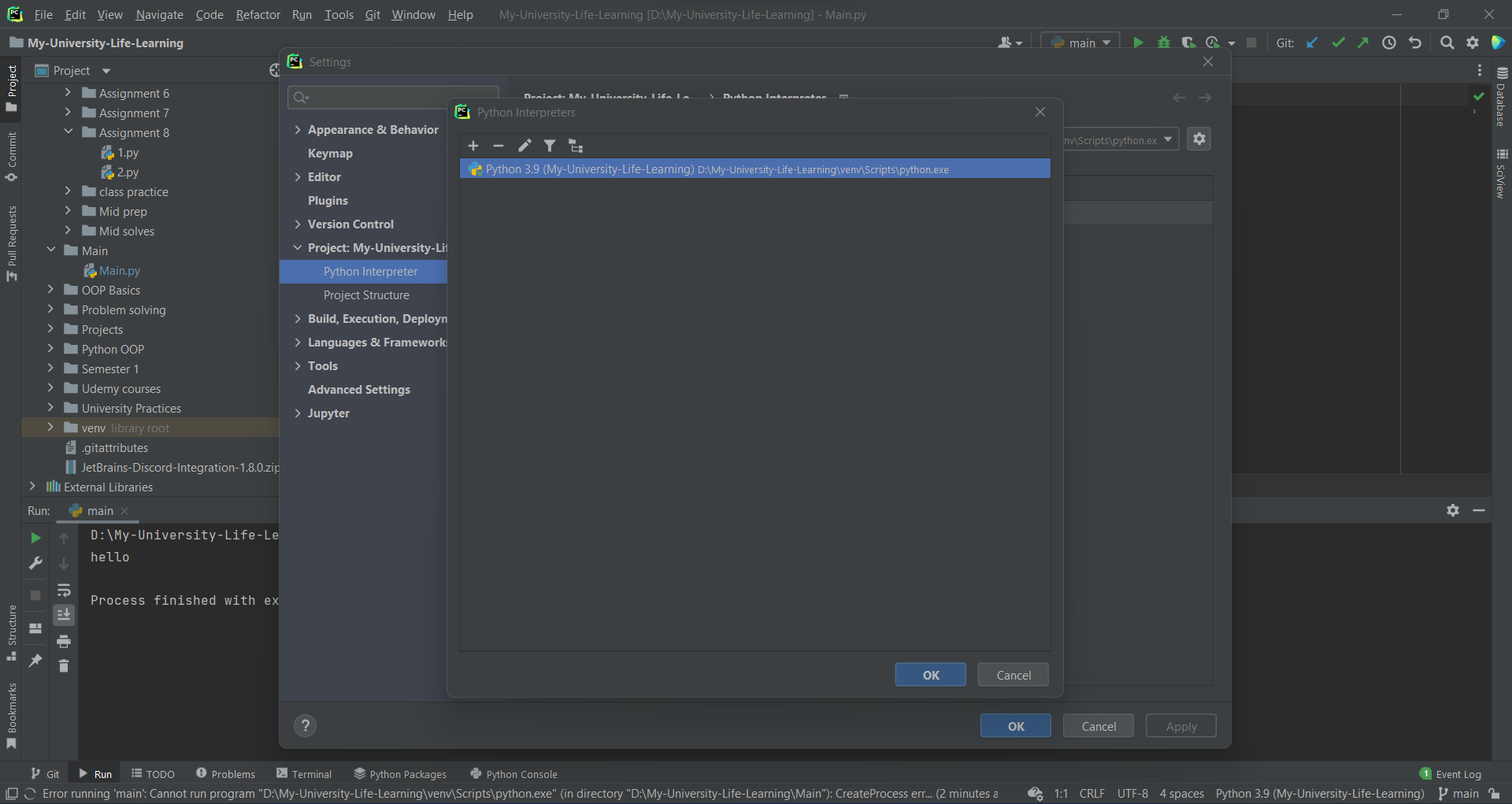Screen dimensions: 1512x804
Task: Open Advanced Settings page
Action: 359,390
